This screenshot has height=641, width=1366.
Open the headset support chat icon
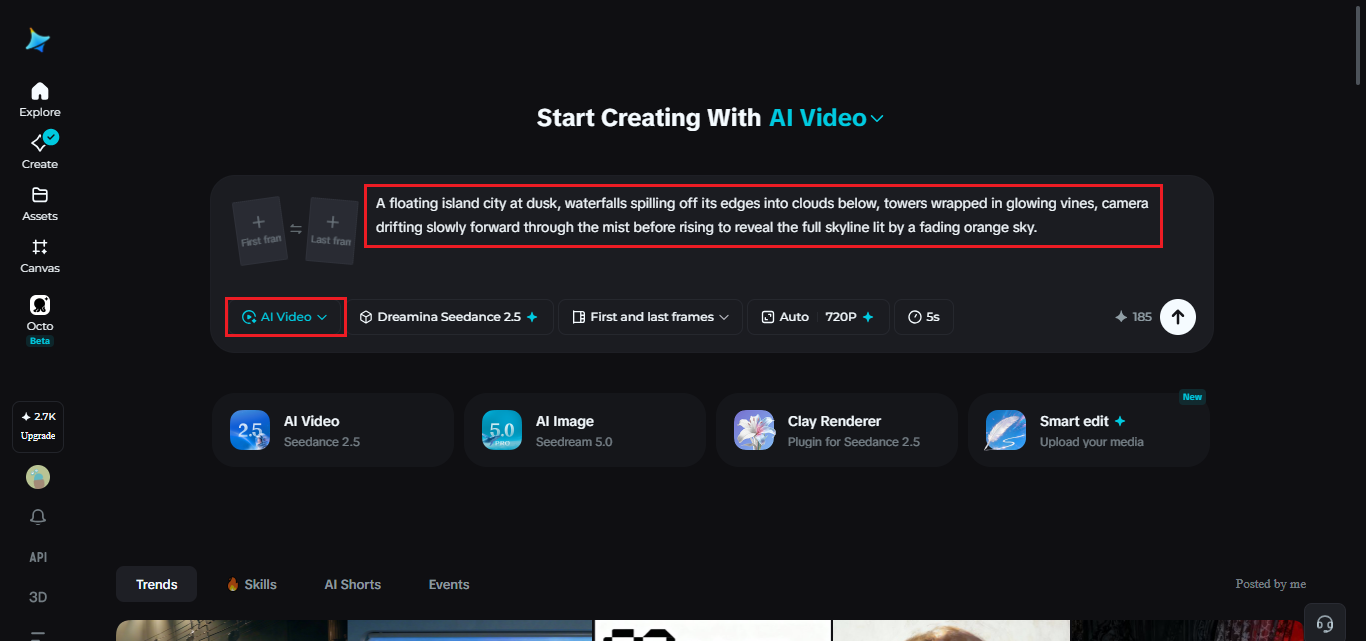1325,623
